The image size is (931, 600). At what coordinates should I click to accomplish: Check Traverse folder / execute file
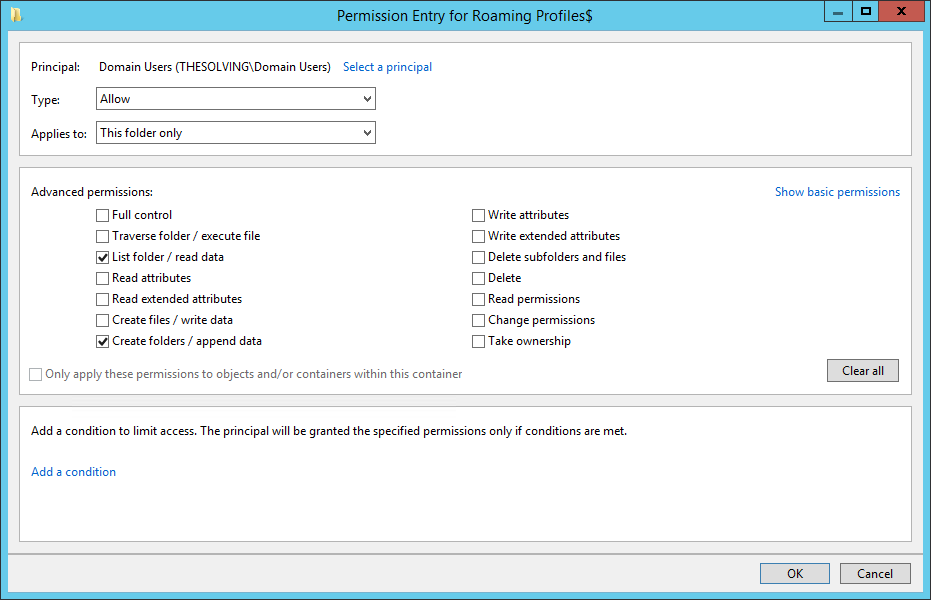[x=103, y=236]
